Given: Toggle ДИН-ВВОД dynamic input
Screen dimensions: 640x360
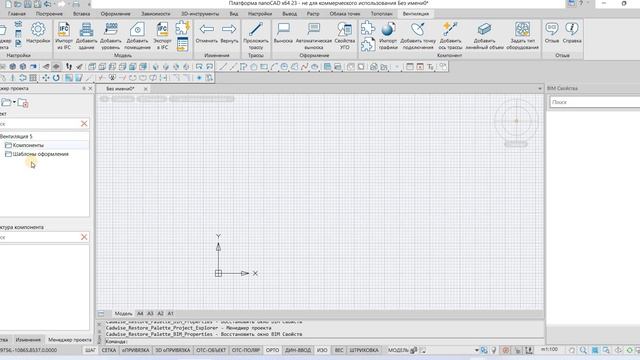Looking at the screenshot, I should point(298,350).
